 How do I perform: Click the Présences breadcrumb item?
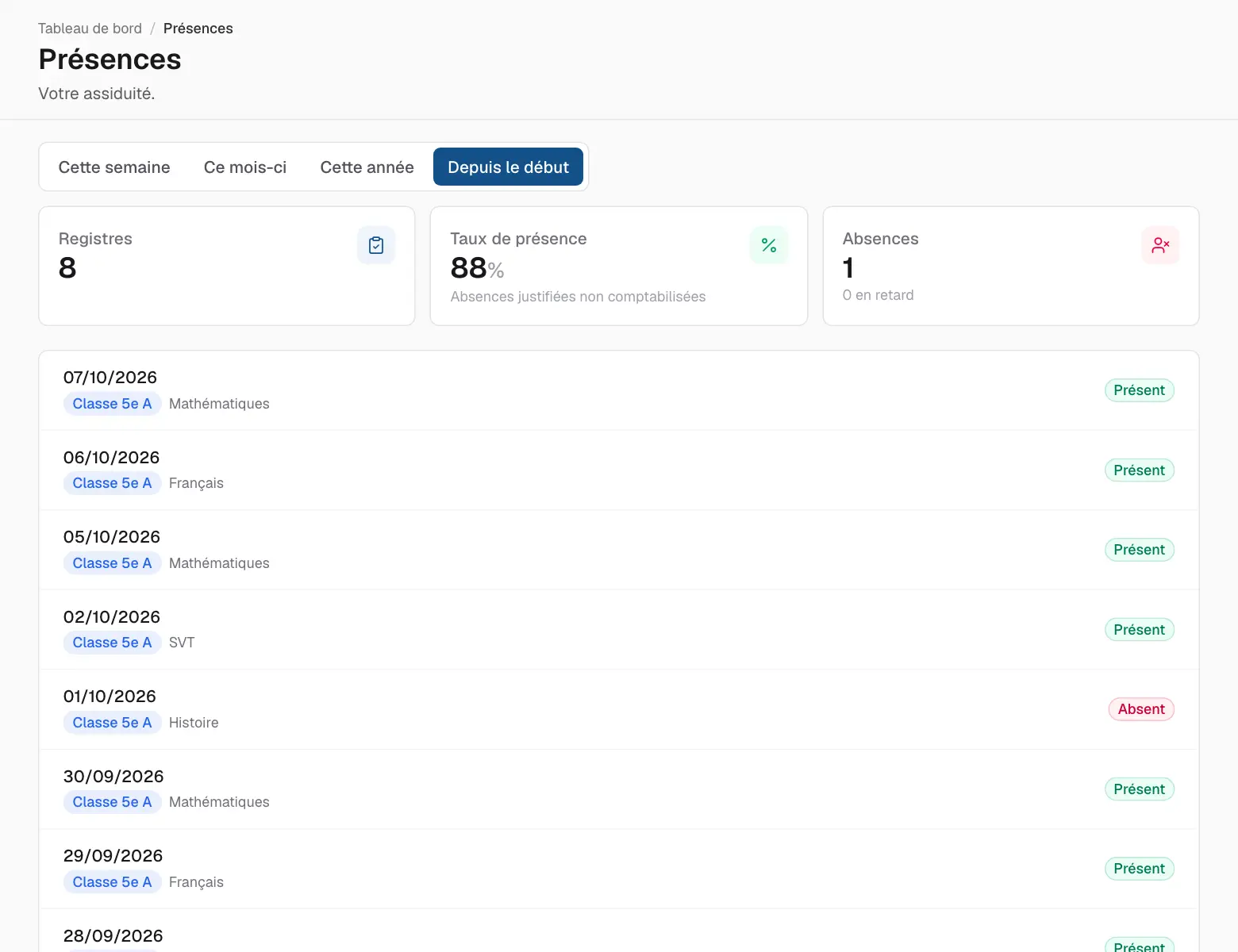click(198, 29)
